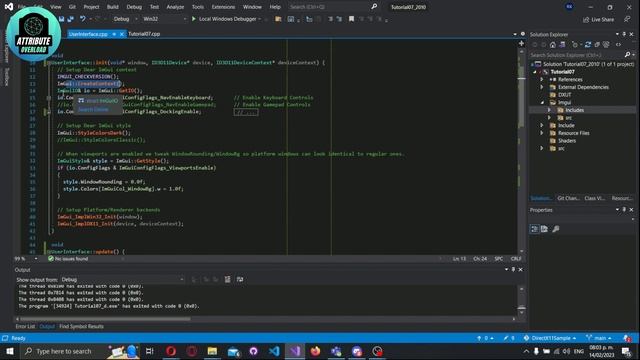The image size is (640, 360).
Task: Toggle Word Wrap icon in Output toolbar
Action: tap(240, 279)
